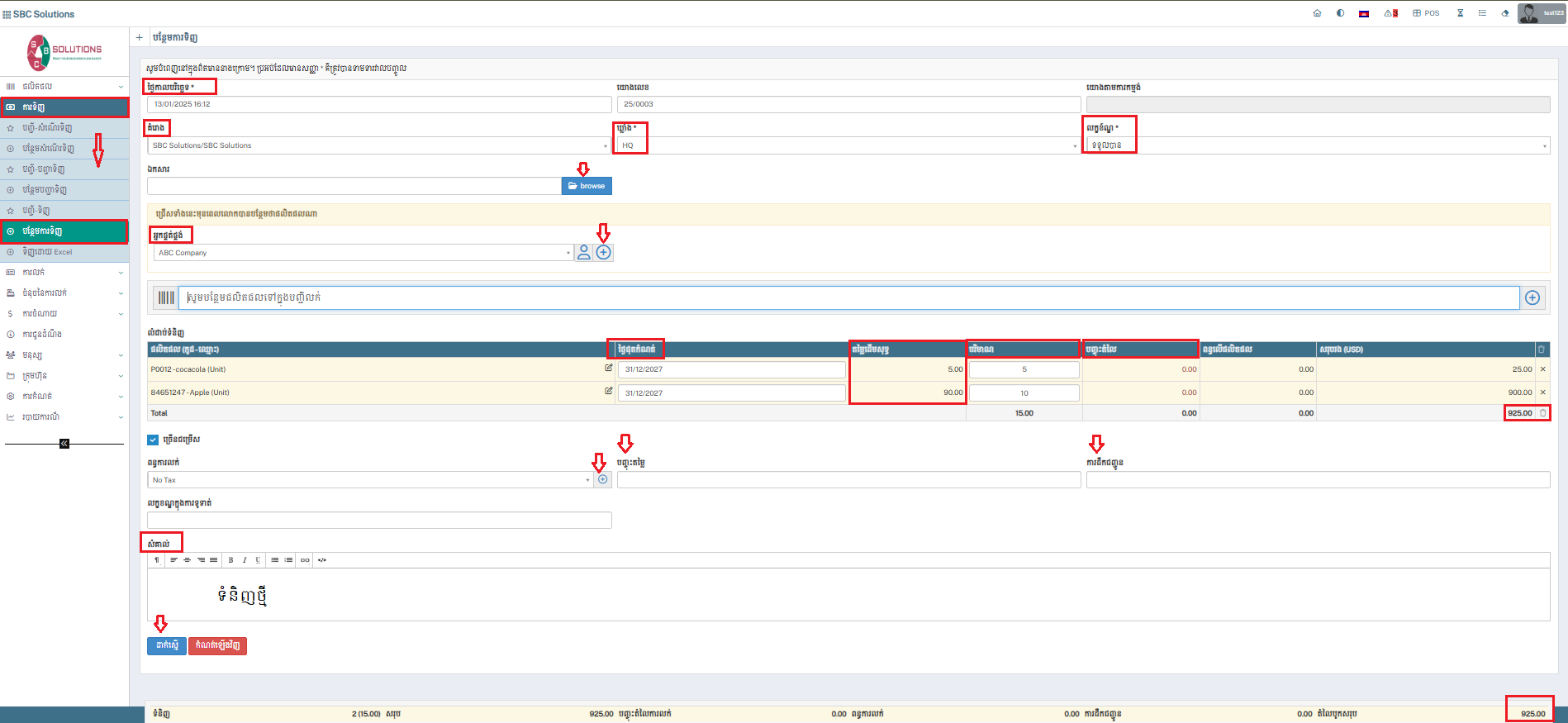The image size is (1568, 723).
Task: Toggle bold formatting in the note editor
Action: click(230, 560)
